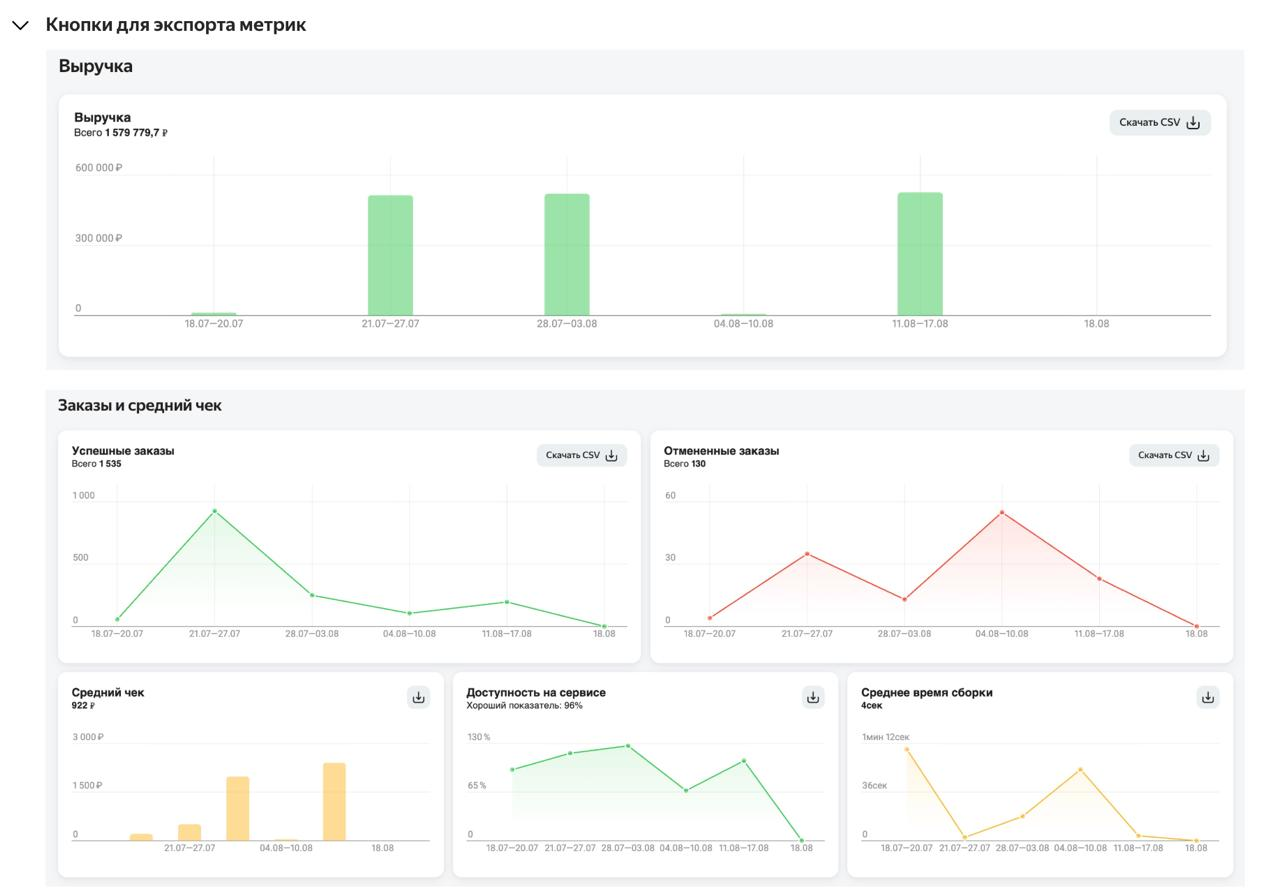The height and width of the screenshot is (891, 1280).
Task: Click the "Успешные заказы" card title
Action: (x=123, y=451)
